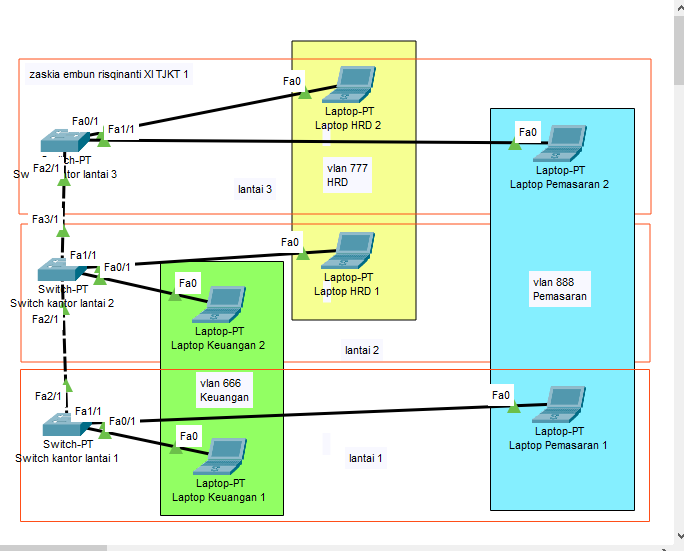Select the Switch kantor lantai 3 device icon
684x551 pixels.
click(65, 140)
